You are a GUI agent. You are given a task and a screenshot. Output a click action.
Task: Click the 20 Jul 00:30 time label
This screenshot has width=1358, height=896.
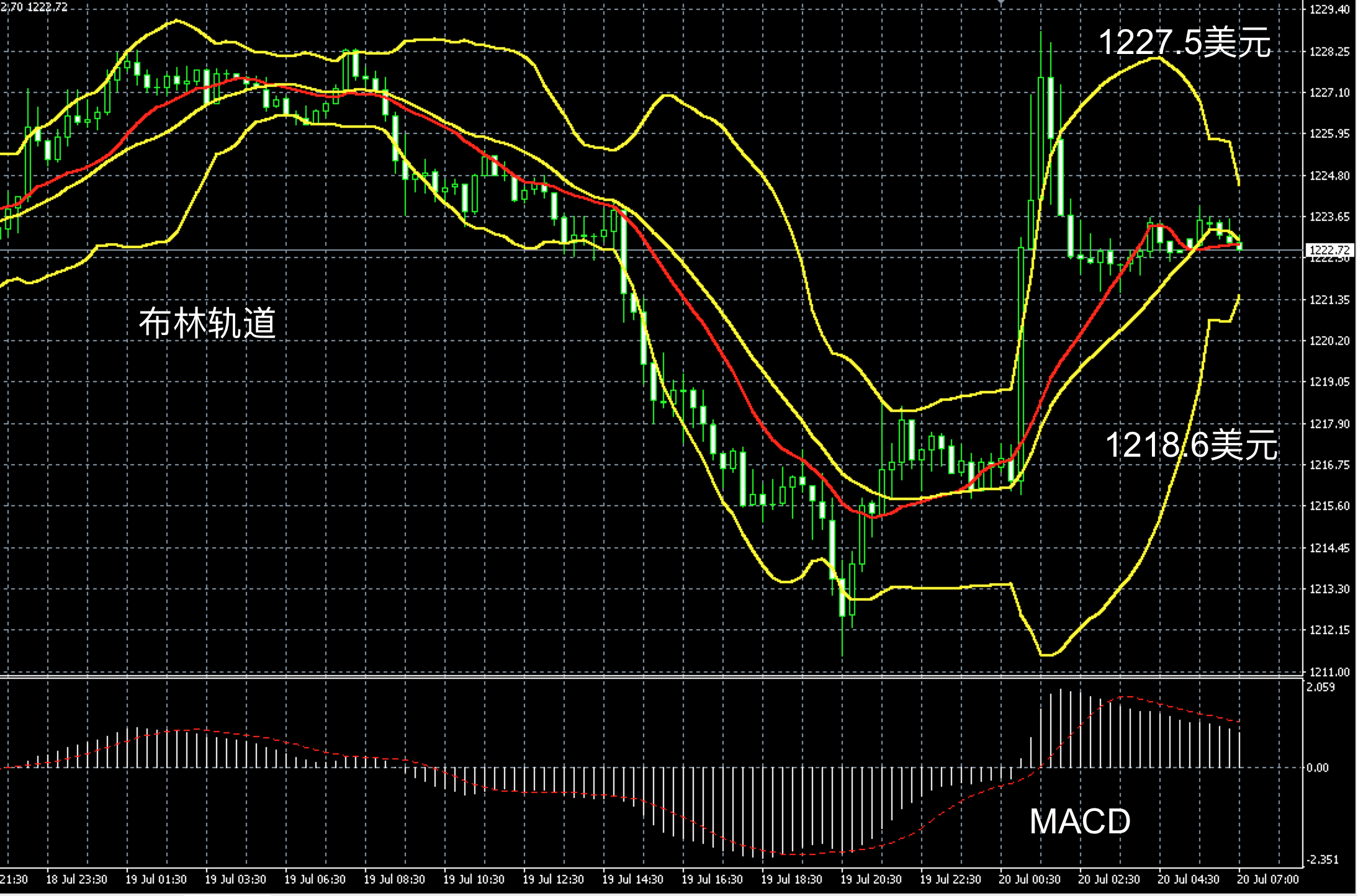tap(1030, 879)
